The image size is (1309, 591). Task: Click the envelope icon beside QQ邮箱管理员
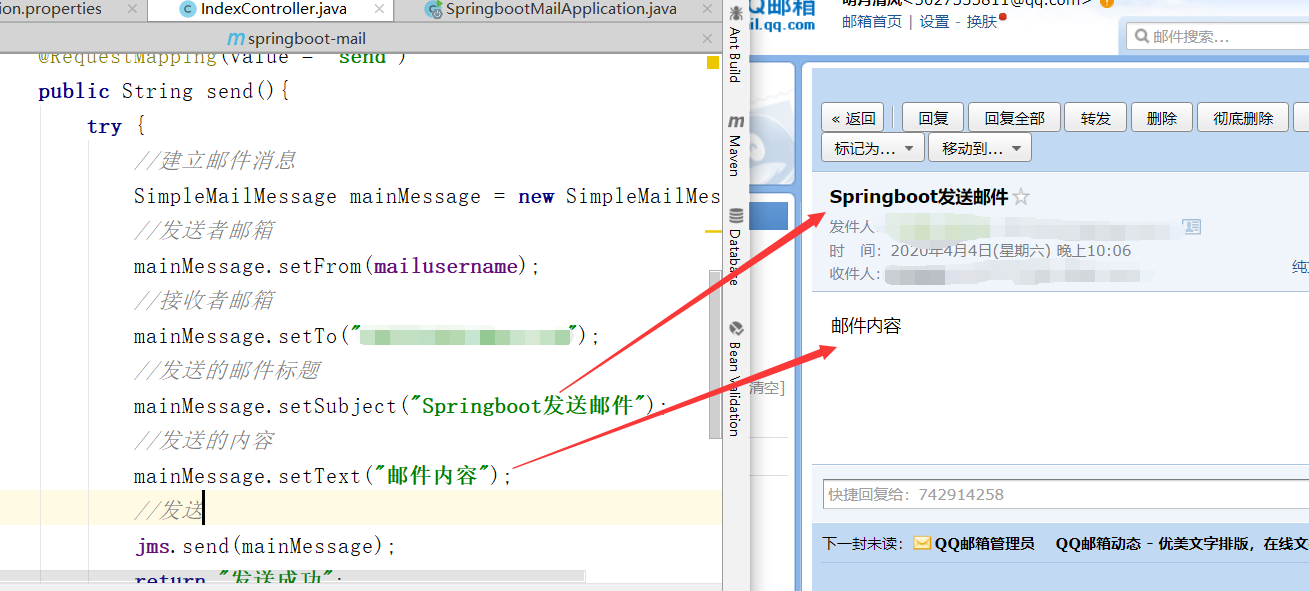(921, 544)
